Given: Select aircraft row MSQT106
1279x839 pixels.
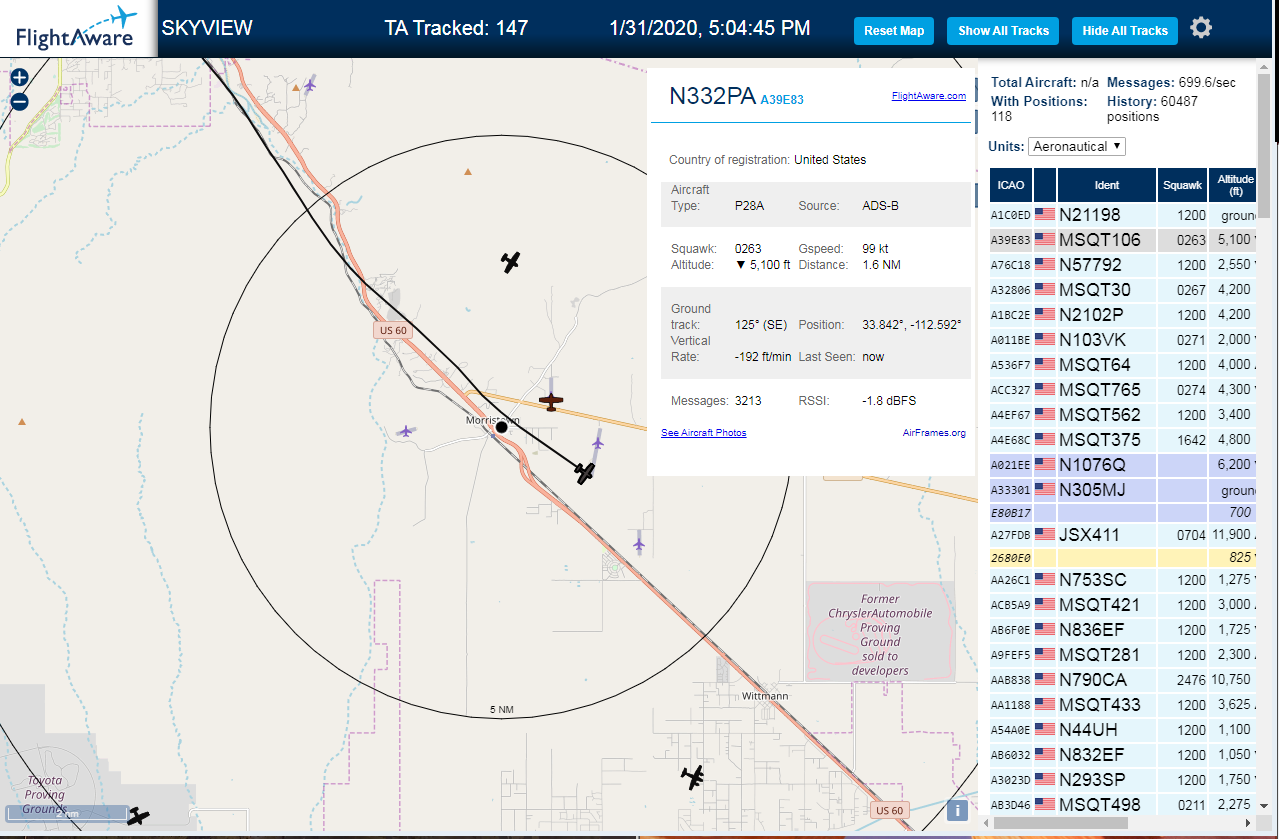Looking at the screenshot, I should coord(1124,240).
